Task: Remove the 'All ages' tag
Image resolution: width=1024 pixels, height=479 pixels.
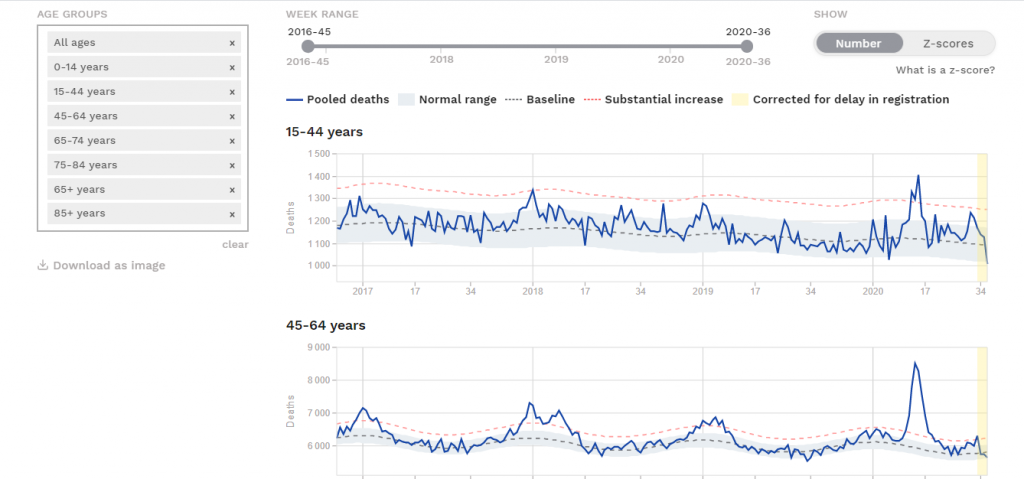Action: 232,43
